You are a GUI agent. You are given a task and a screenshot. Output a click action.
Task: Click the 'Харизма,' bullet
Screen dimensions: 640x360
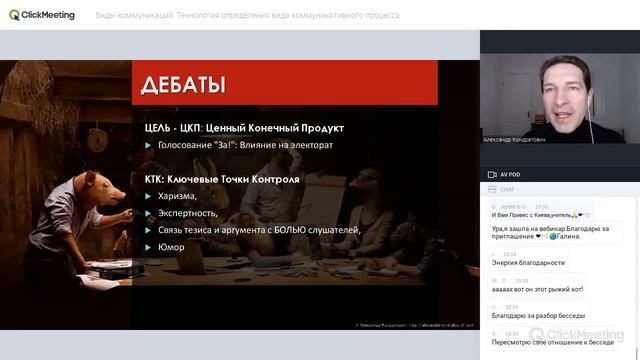click(x=177, y=196)
